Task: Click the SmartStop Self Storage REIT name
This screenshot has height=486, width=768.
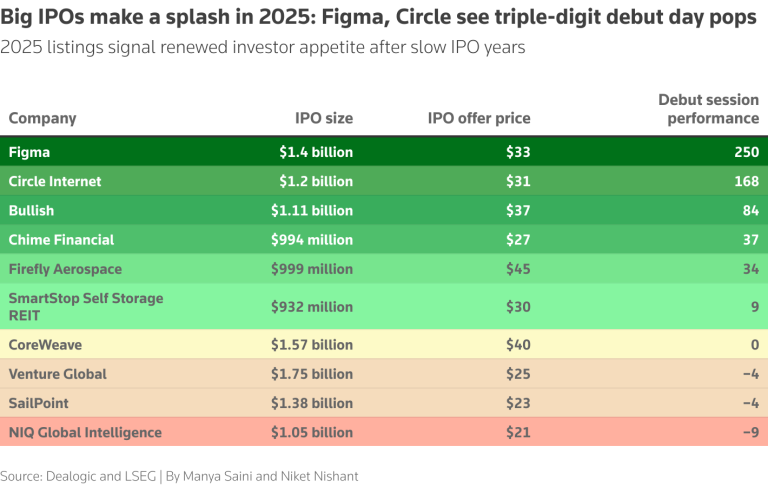Action: tap(86, 307)
